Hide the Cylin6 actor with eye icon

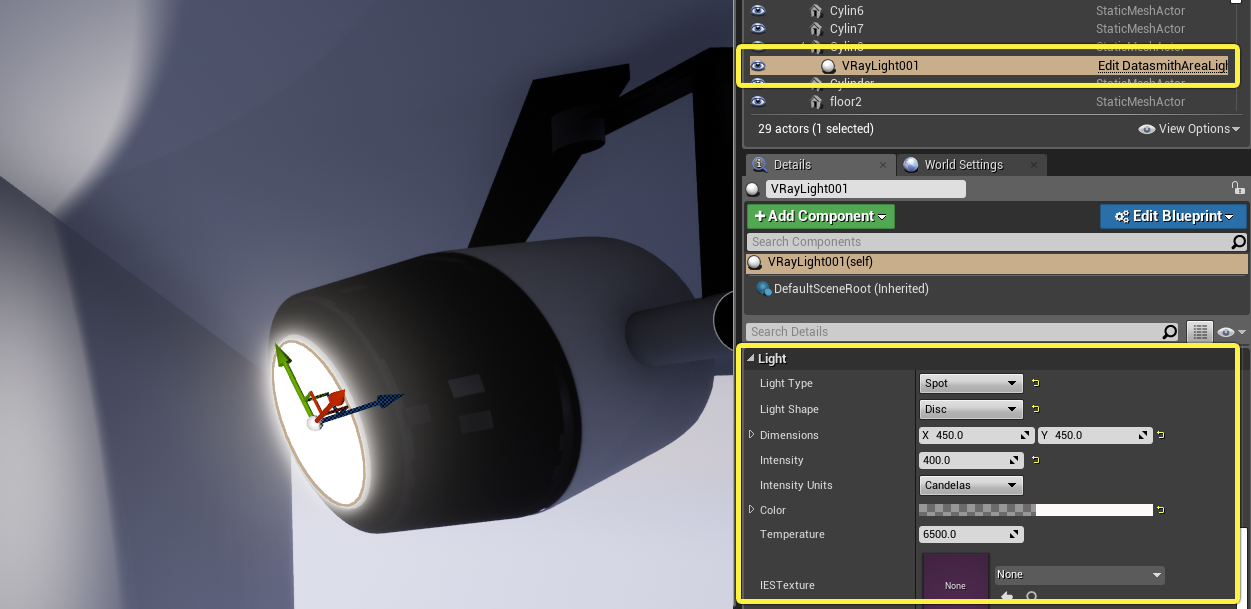click(x=758, y=10)
